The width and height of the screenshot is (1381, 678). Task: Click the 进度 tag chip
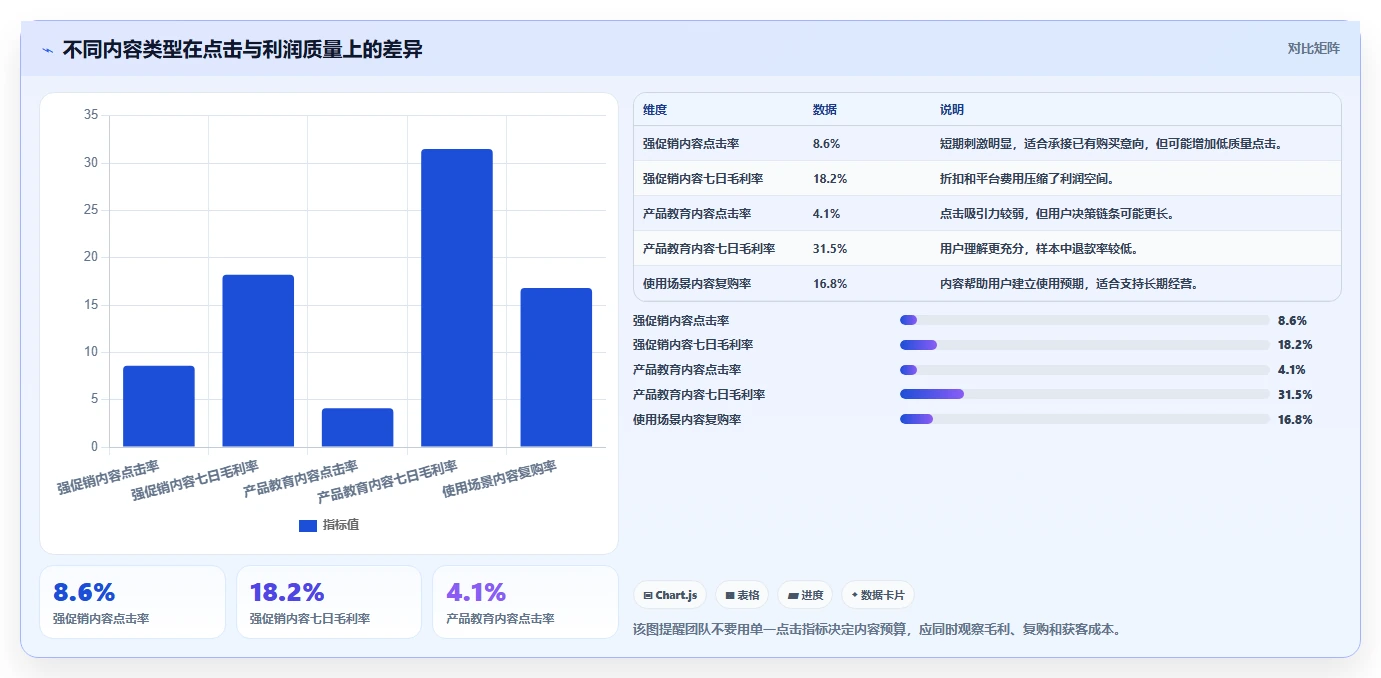tap(805, 595)
